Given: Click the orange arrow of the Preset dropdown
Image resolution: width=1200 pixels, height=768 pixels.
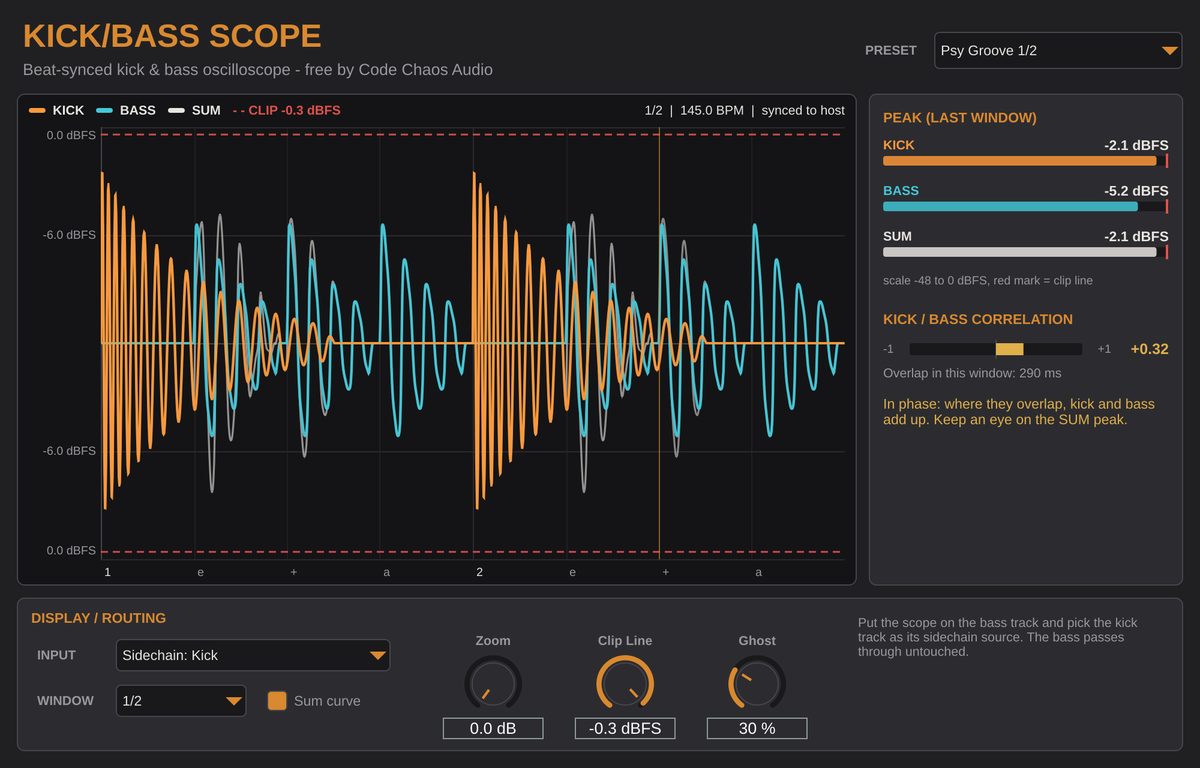Looking at the screenshot, I should 1171,51.
